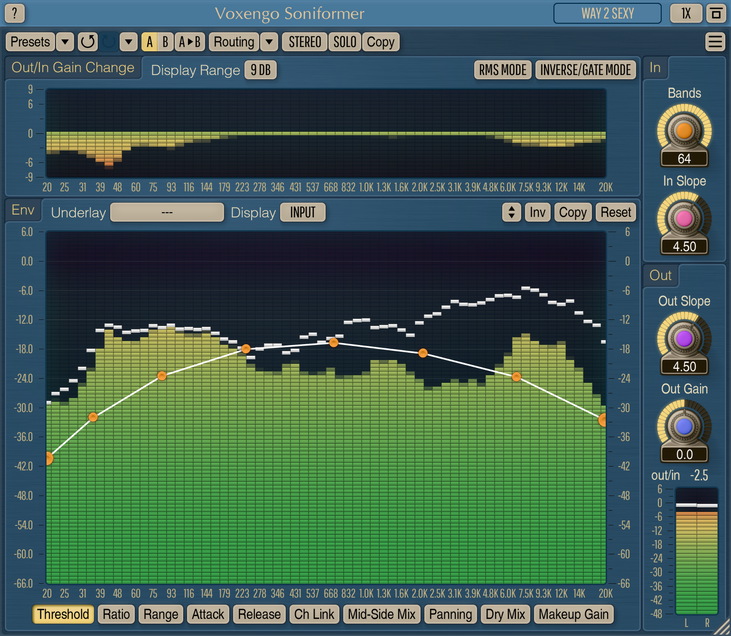Click the Out/In Gain Change tab

73,68
